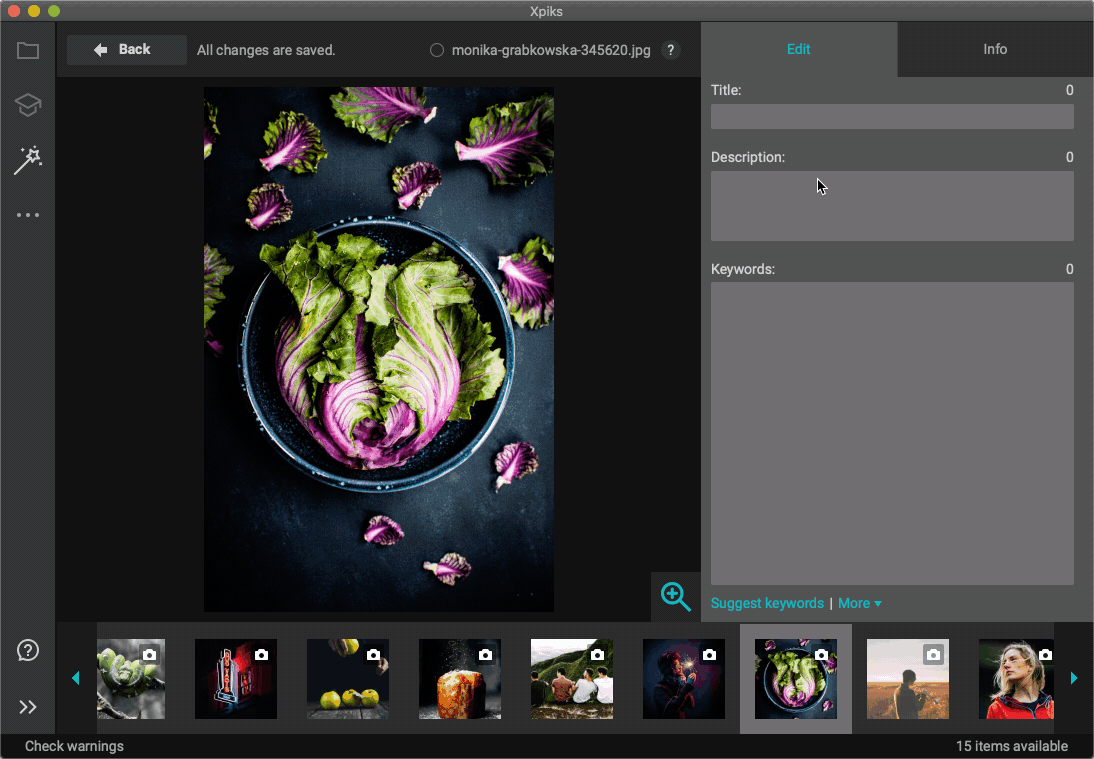Switch to the Edit tab
The image size is (1094, 759).
(x=798, y=49)
